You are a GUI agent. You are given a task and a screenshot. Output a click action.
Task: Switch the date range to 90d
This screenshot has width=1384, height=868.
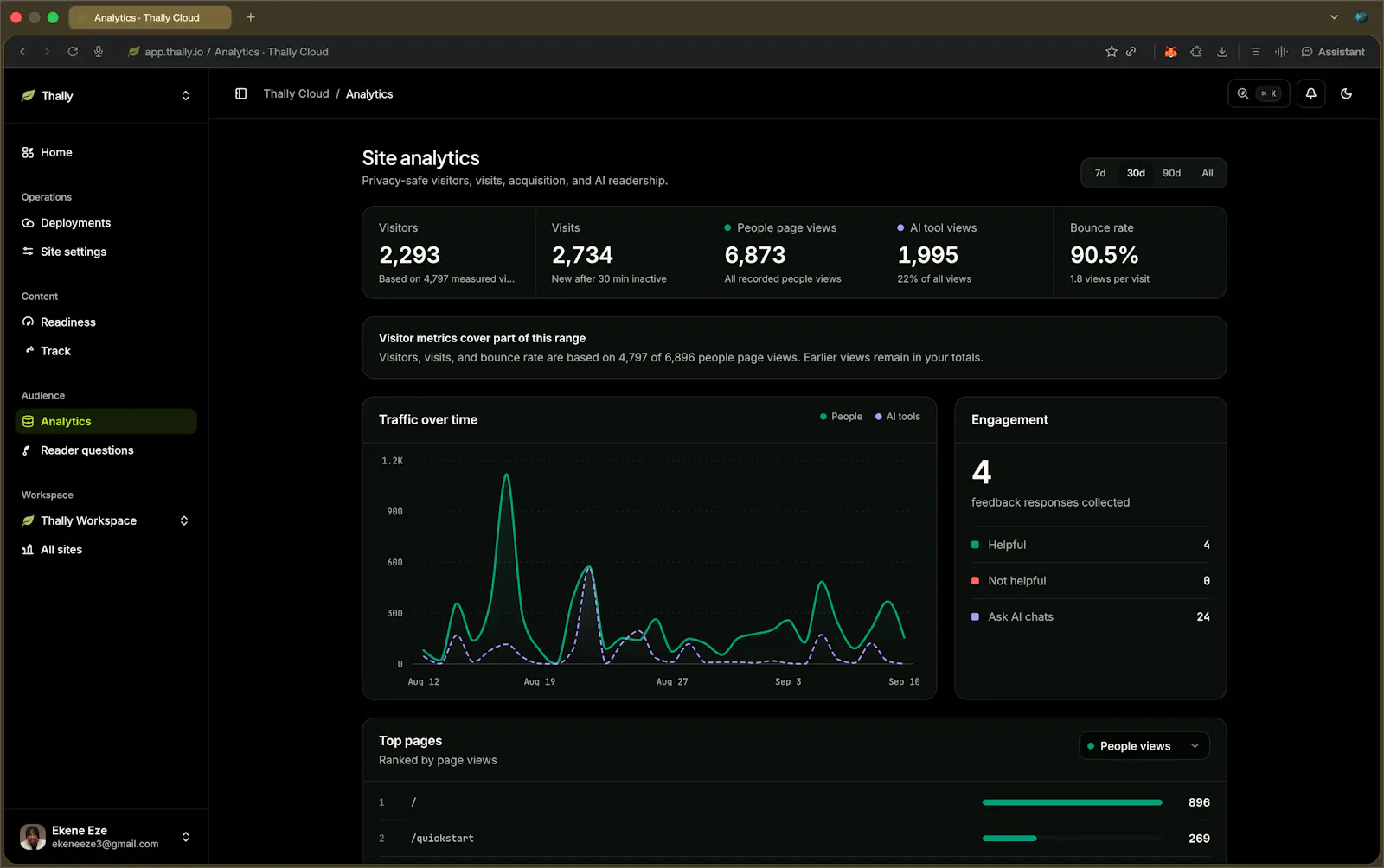1172,173
